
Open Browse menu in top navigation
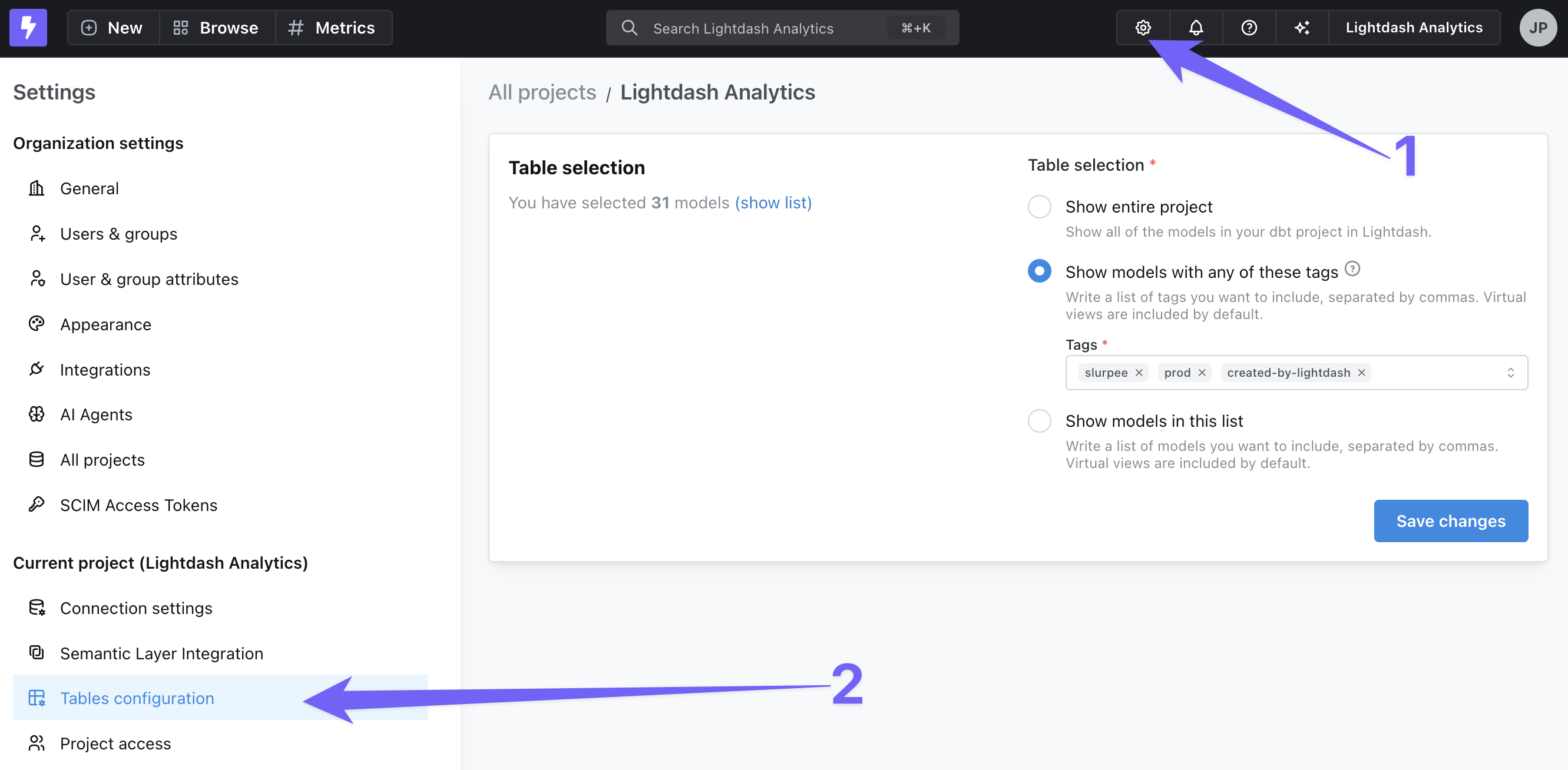pyautogui.click(x=217, y=27)
